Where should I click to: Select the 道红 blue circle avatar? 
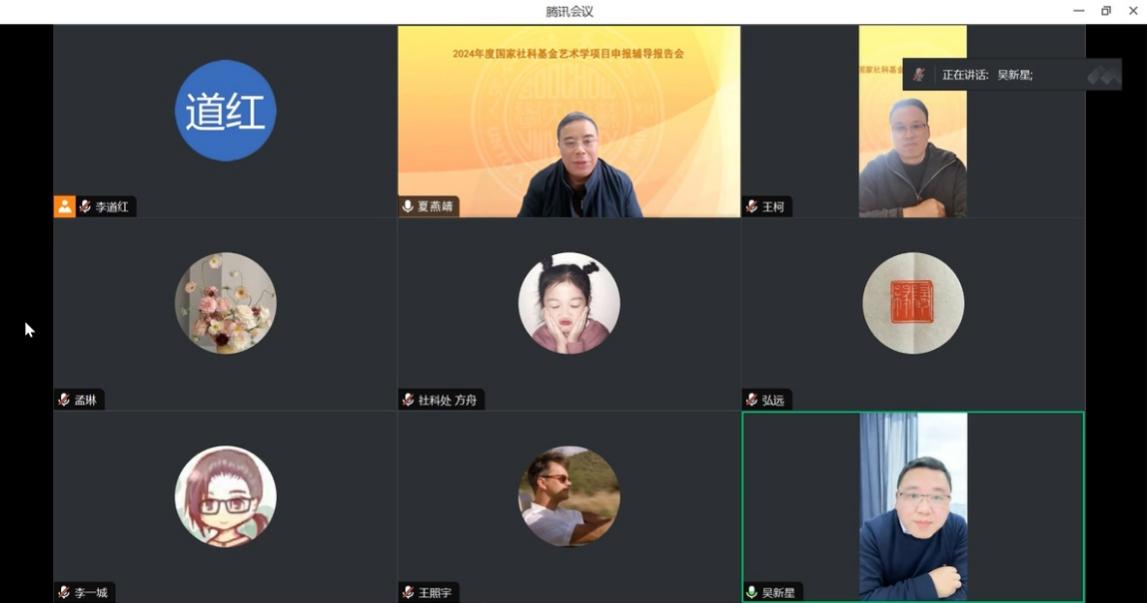[x=225, y=111]
